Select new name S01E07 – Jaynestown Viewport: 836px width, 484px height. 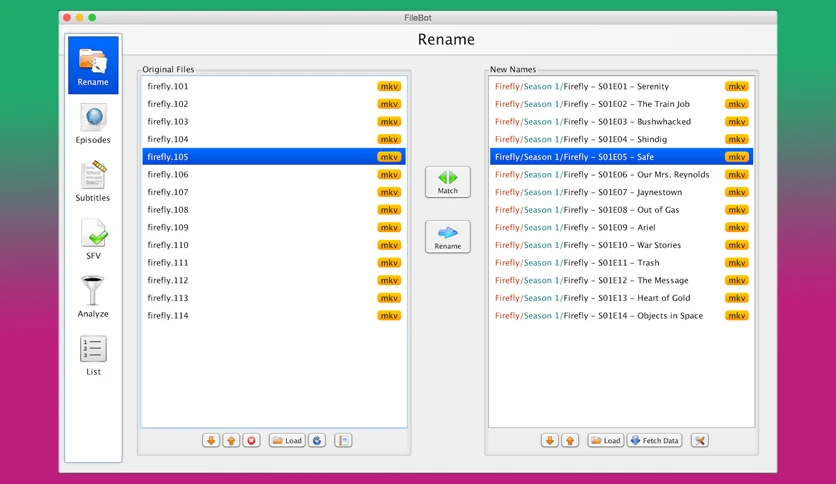point(621,192)
